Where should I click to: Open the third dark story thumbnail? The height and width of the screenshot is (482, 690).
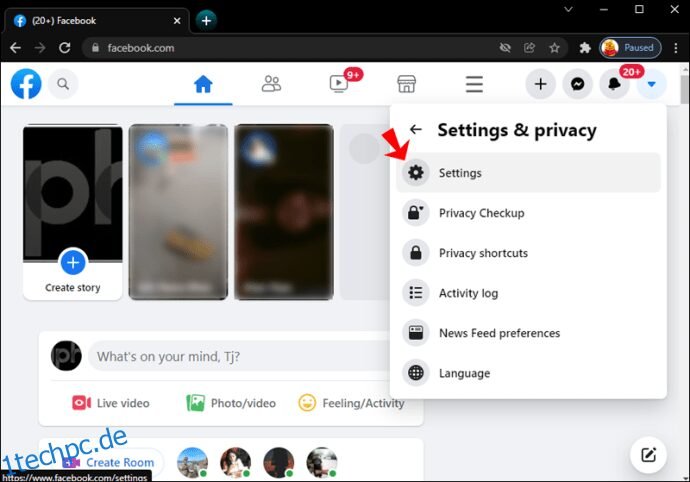point(284,212)
